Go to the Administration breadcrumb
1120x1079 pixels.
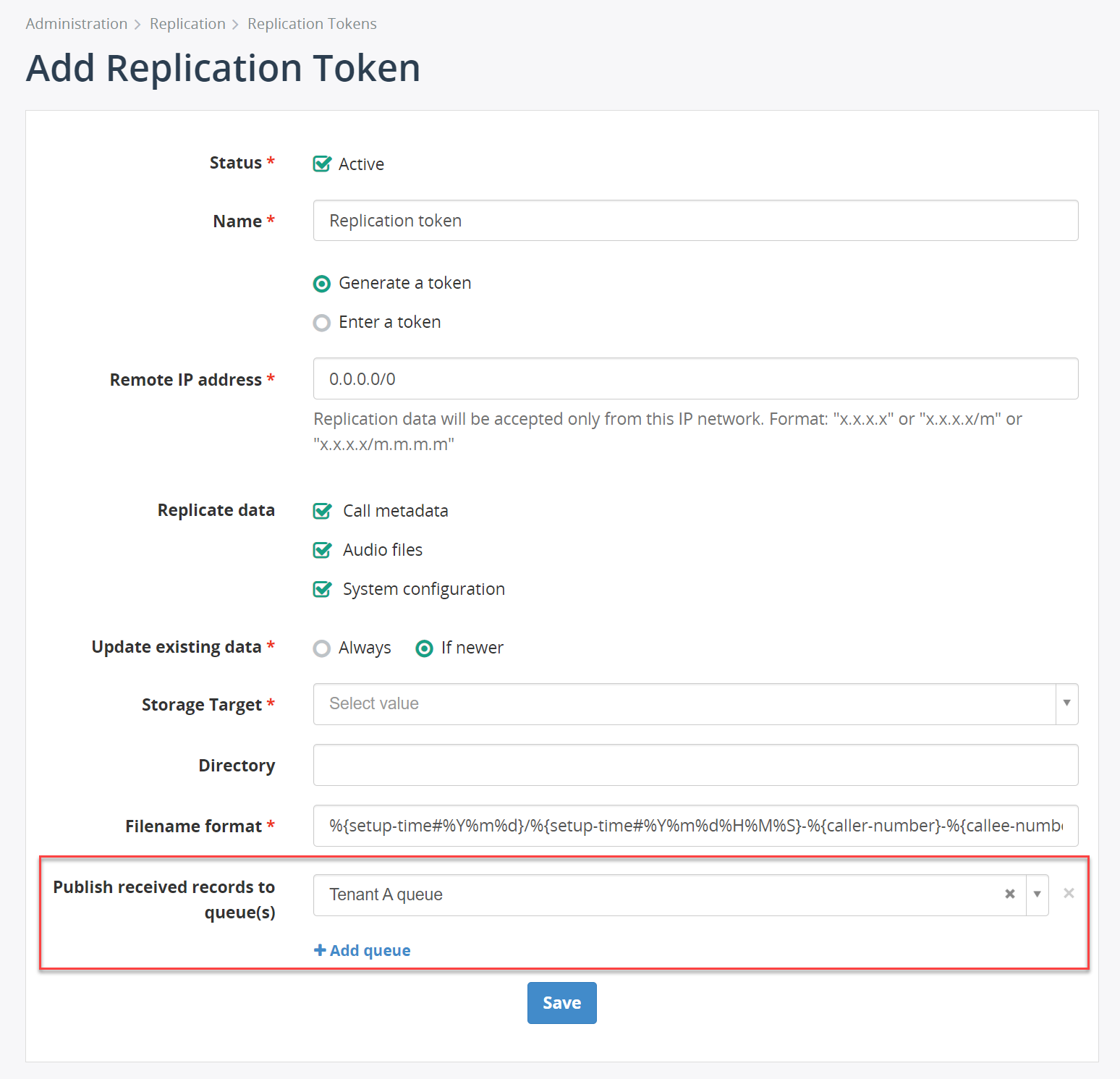pos(77,24)
